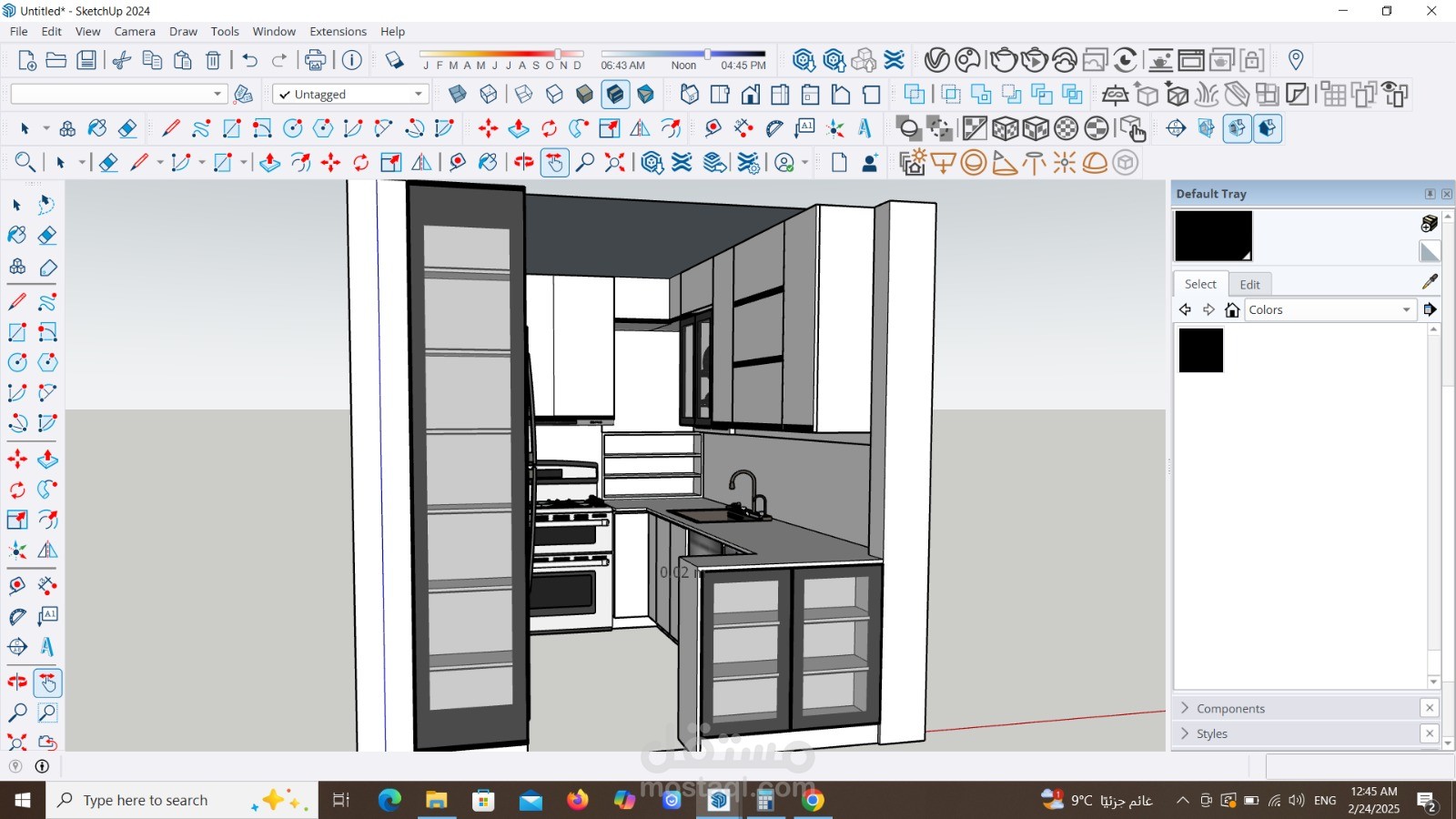
Task: Open the Camera menu
Action: [135, 31]
